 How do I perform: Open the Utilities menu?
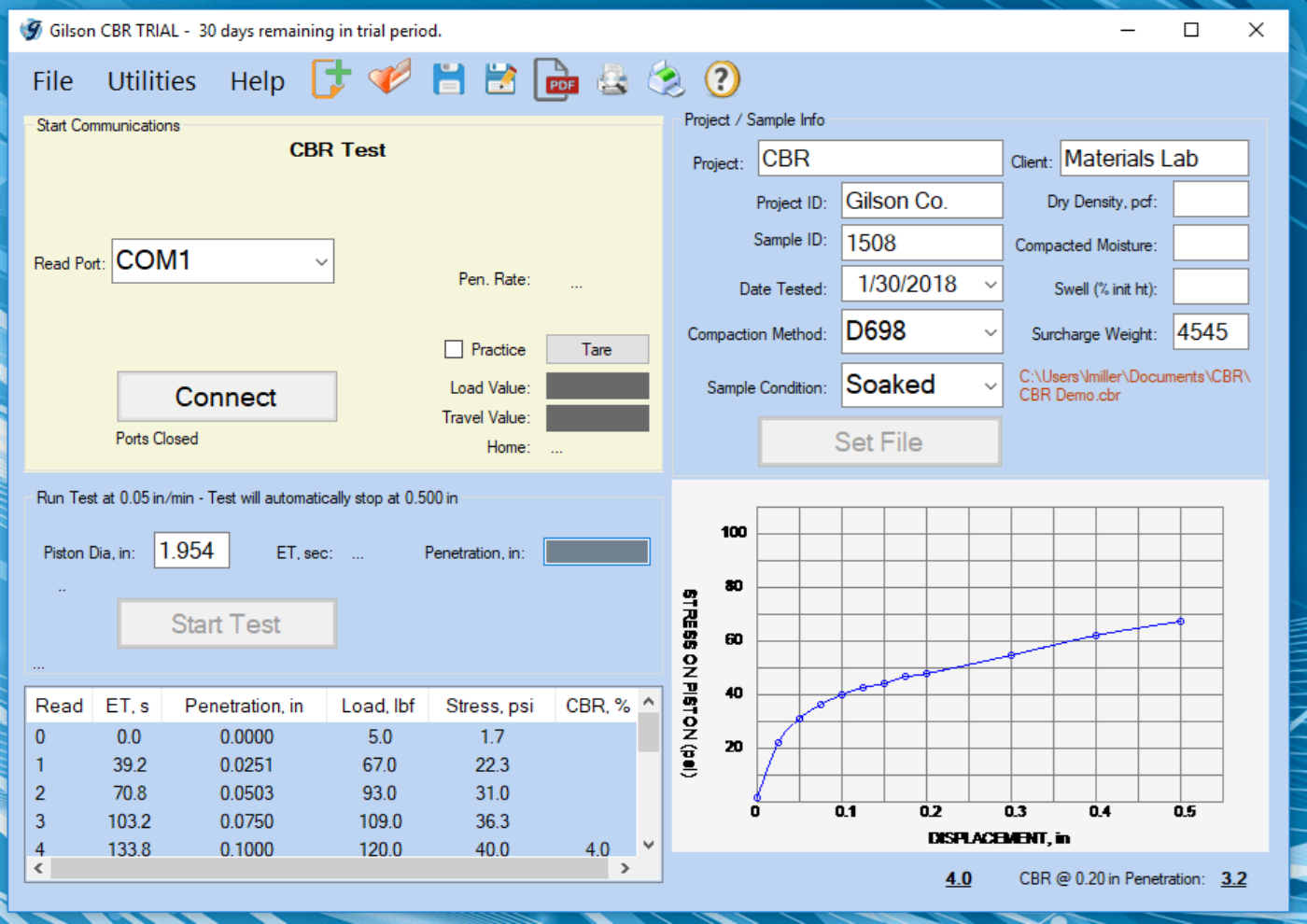[152, 81]
